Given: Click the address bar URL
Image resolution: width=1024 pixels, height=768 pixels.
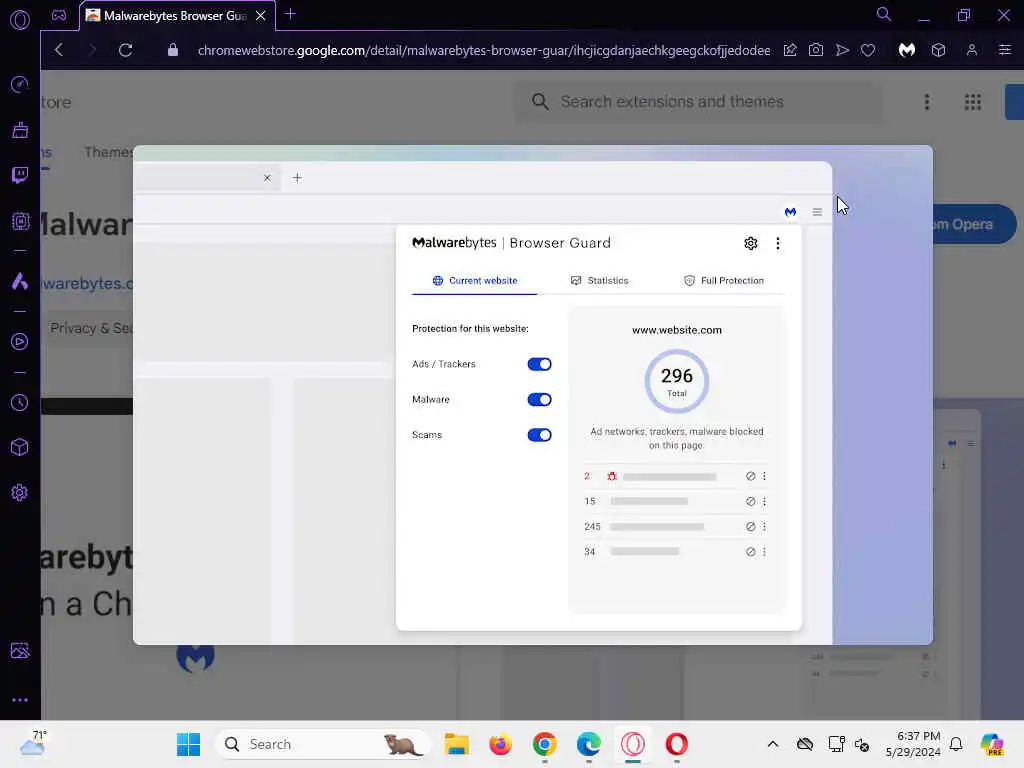Looking at the screenshot, I should [x=483, y=50].
